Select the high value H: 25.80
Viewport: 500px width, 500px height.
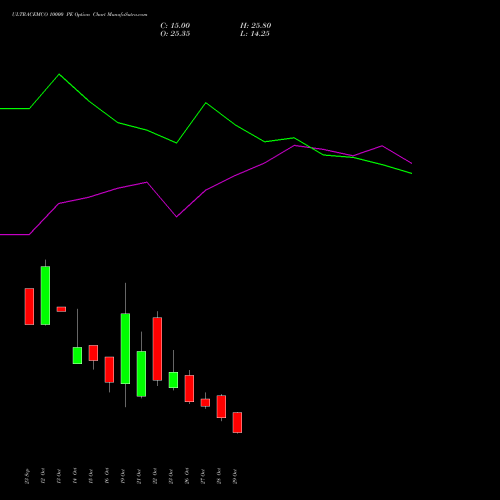(255, 26)
